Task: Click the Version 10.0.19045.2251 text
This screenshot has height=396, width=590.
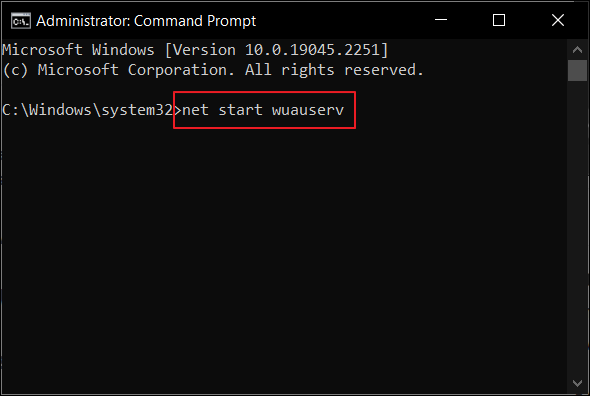Action: pos(276,50)
